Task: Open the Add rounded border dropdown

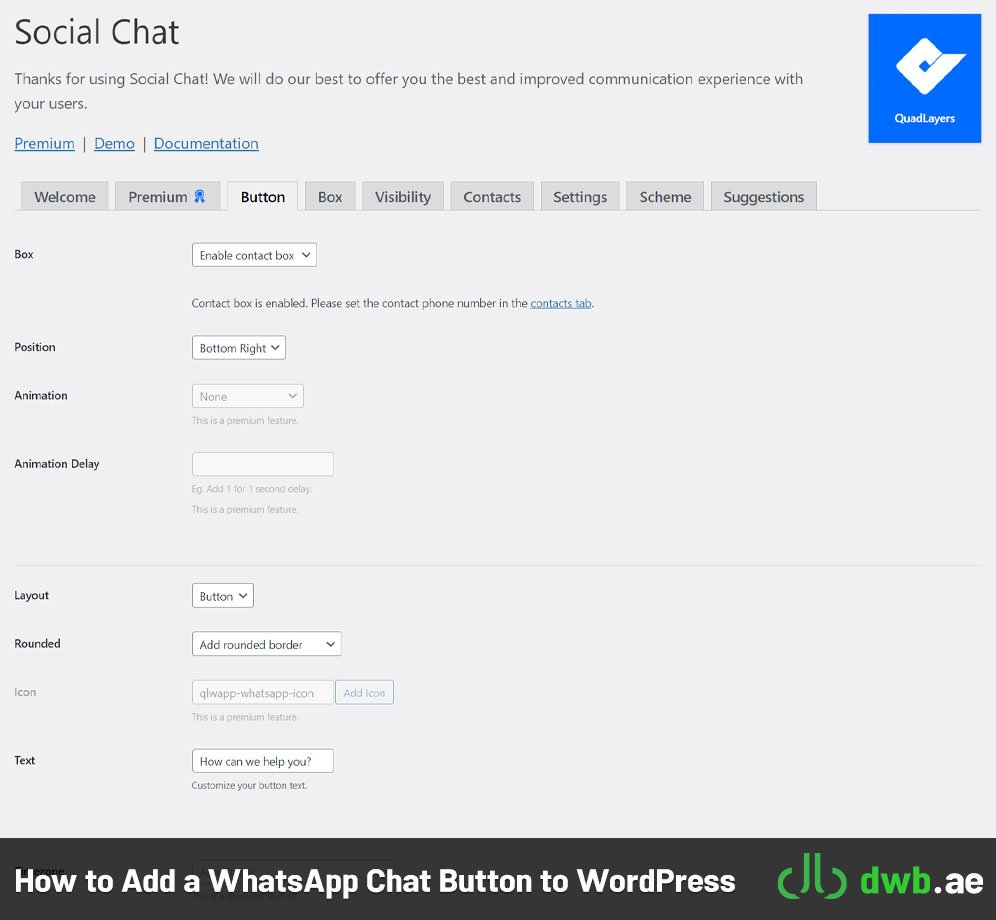Action: [267, 644]
